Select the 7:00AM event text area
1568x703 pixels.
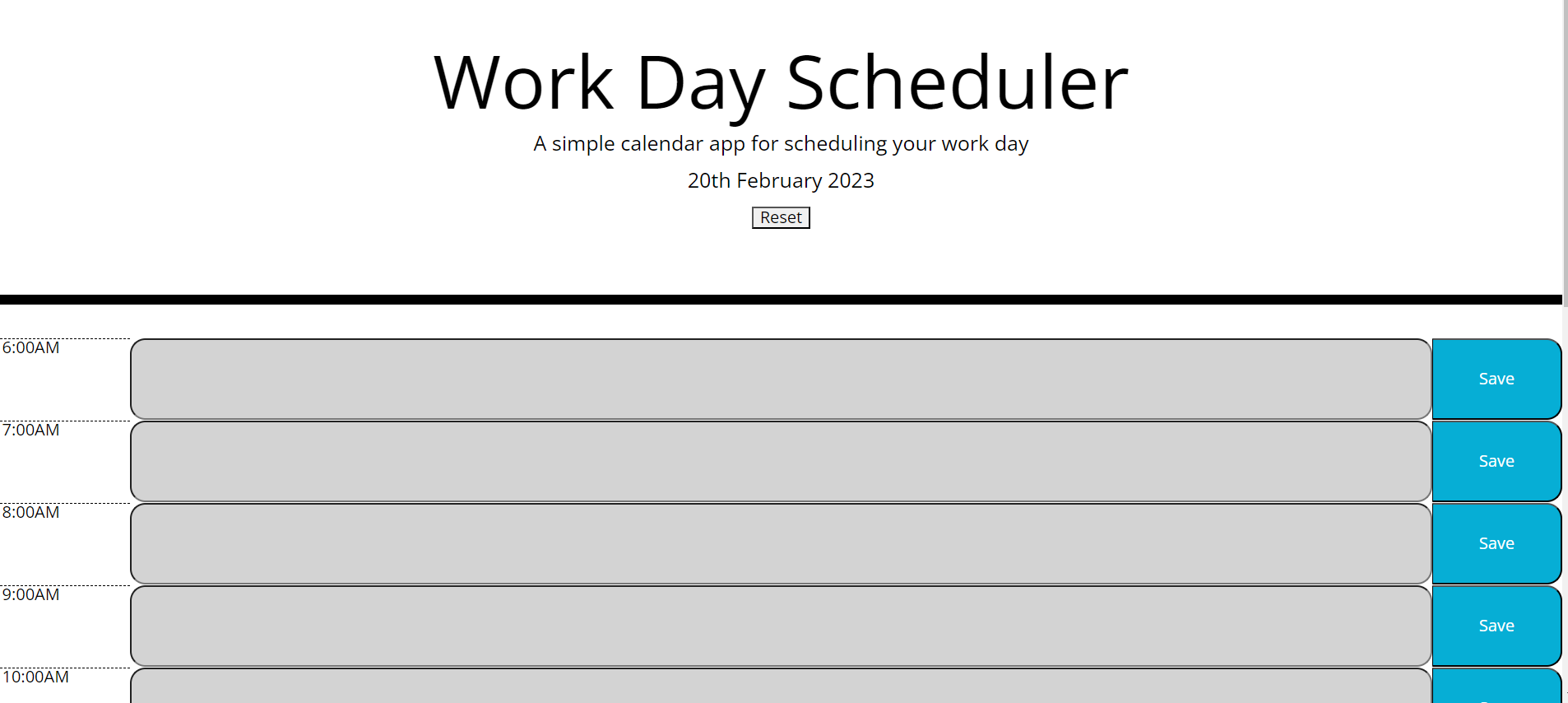[780, 460]
